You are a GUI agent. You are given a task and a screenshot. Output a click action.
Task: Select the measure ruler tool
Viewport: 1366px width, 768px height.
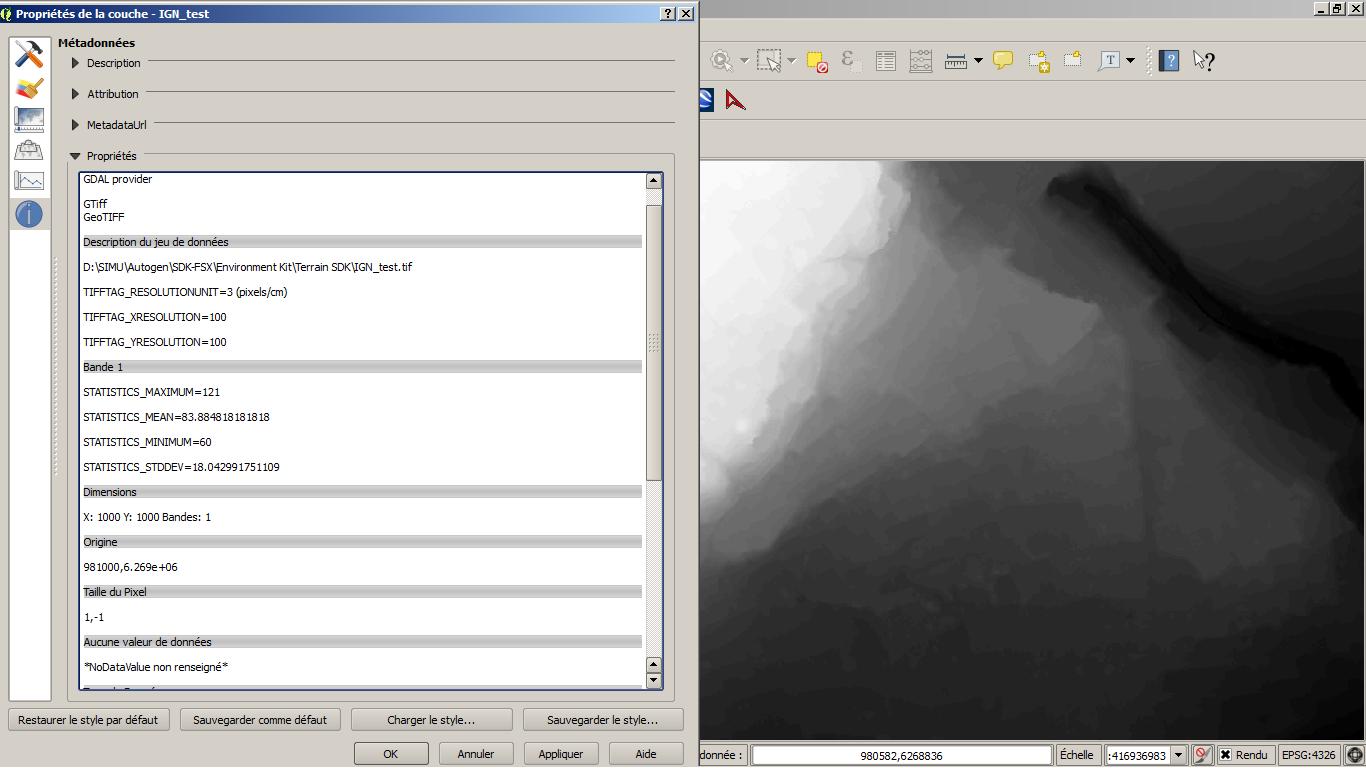point(956,61)
